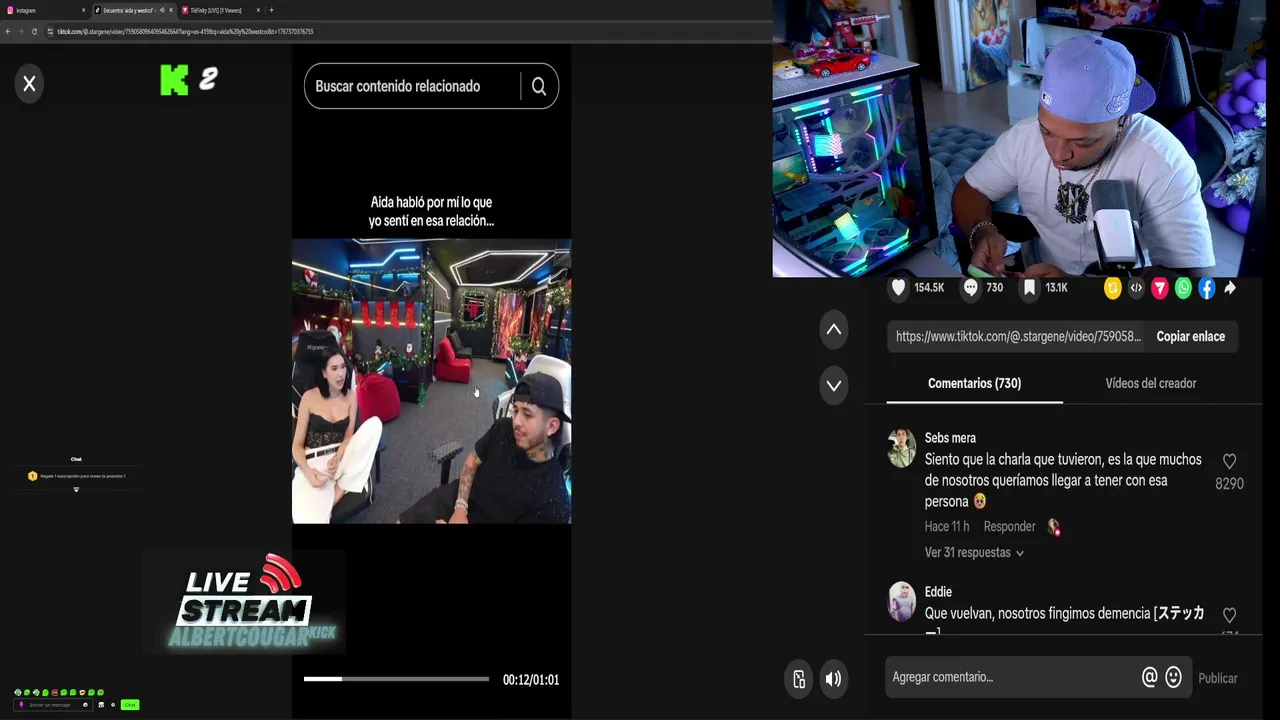Go to next video with down chevron
Viewport: 1280px width, 720px height.
(833, 385)
